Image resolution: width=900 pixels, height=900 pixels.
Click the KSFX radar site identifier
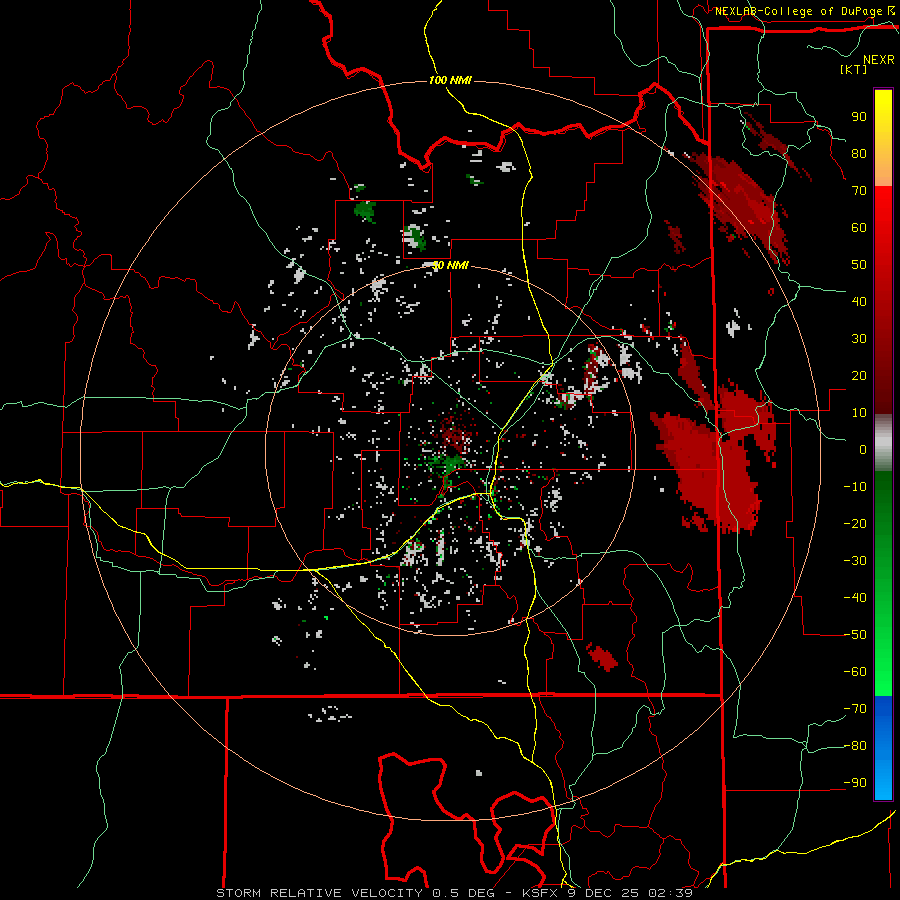pos(540,893)
